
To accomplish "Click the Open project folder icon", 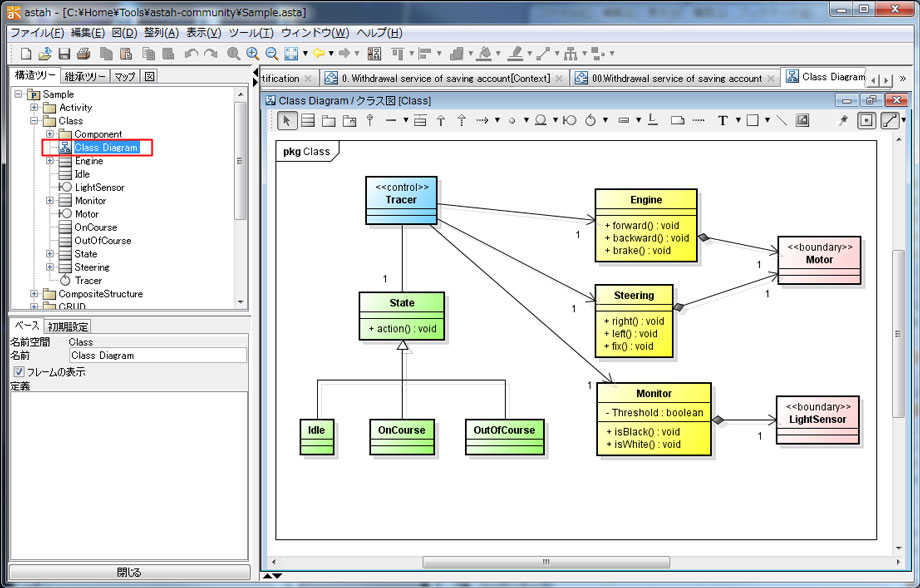I will (45, 54).
